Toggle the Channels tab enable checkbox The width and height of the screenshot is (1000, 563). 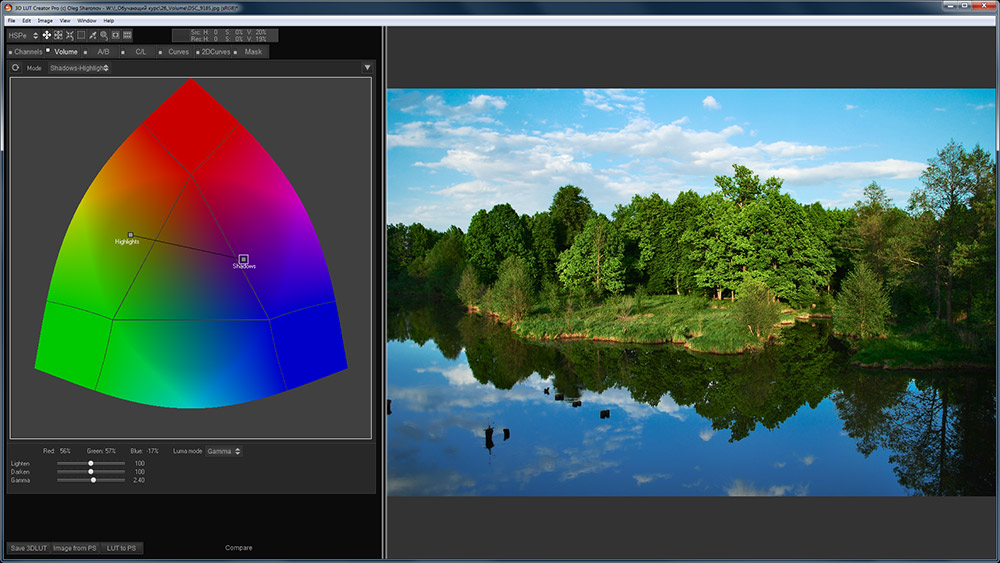point(10,51)
